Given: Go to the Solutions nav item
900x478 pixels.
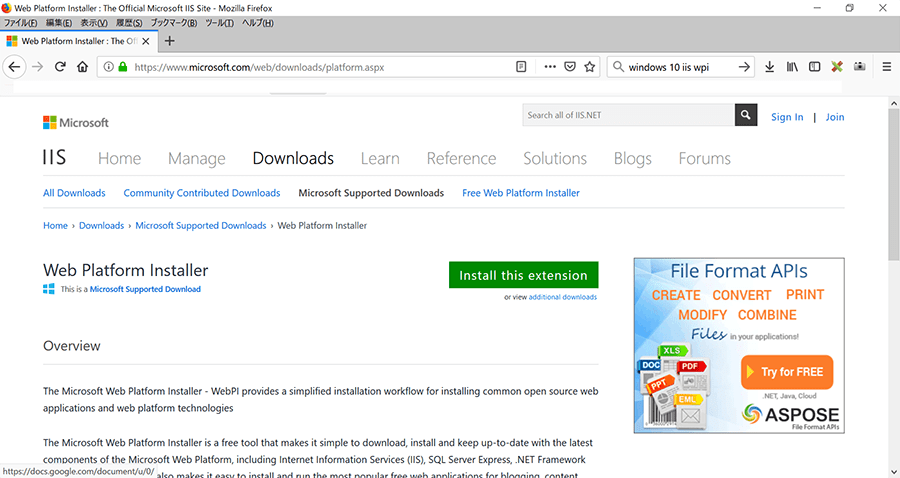Looking at the screenshot, I should (x=555, y=158).
